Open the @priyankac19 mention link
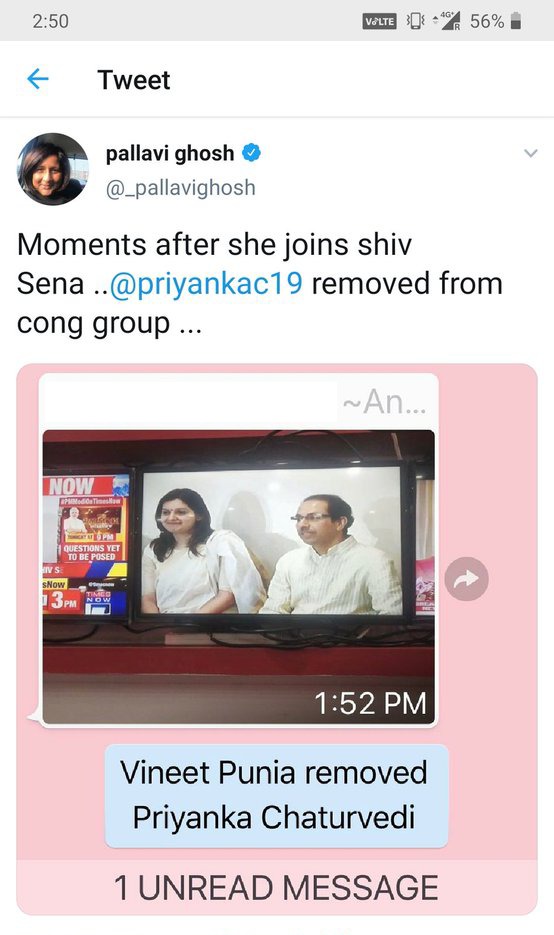 pyautogui.click(x=206, y=283)
